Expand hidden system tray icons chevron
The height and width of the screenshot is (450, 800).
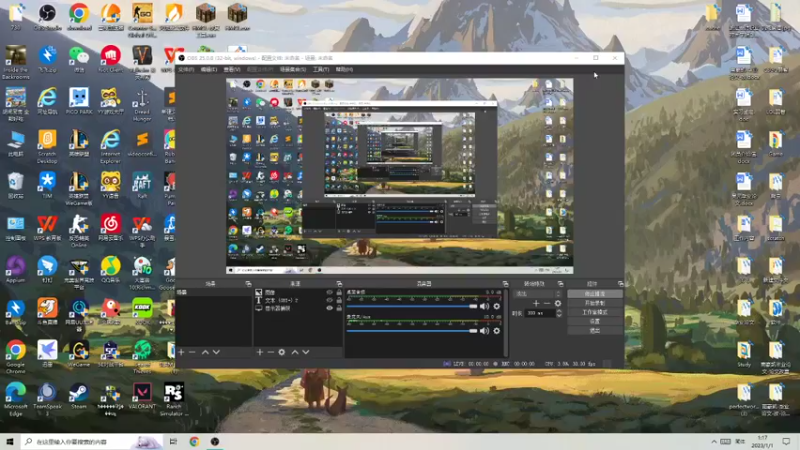tap(714, 442)
